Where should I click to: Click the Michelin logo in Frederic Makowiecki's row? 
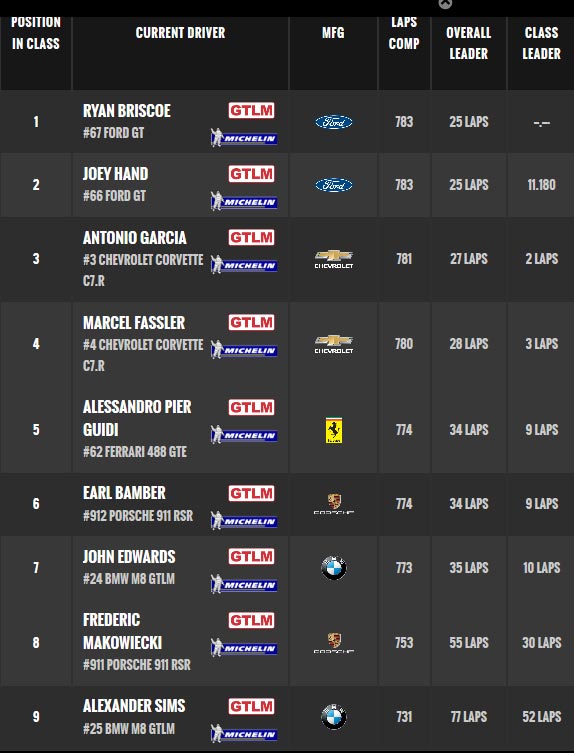tap(244, 648)
